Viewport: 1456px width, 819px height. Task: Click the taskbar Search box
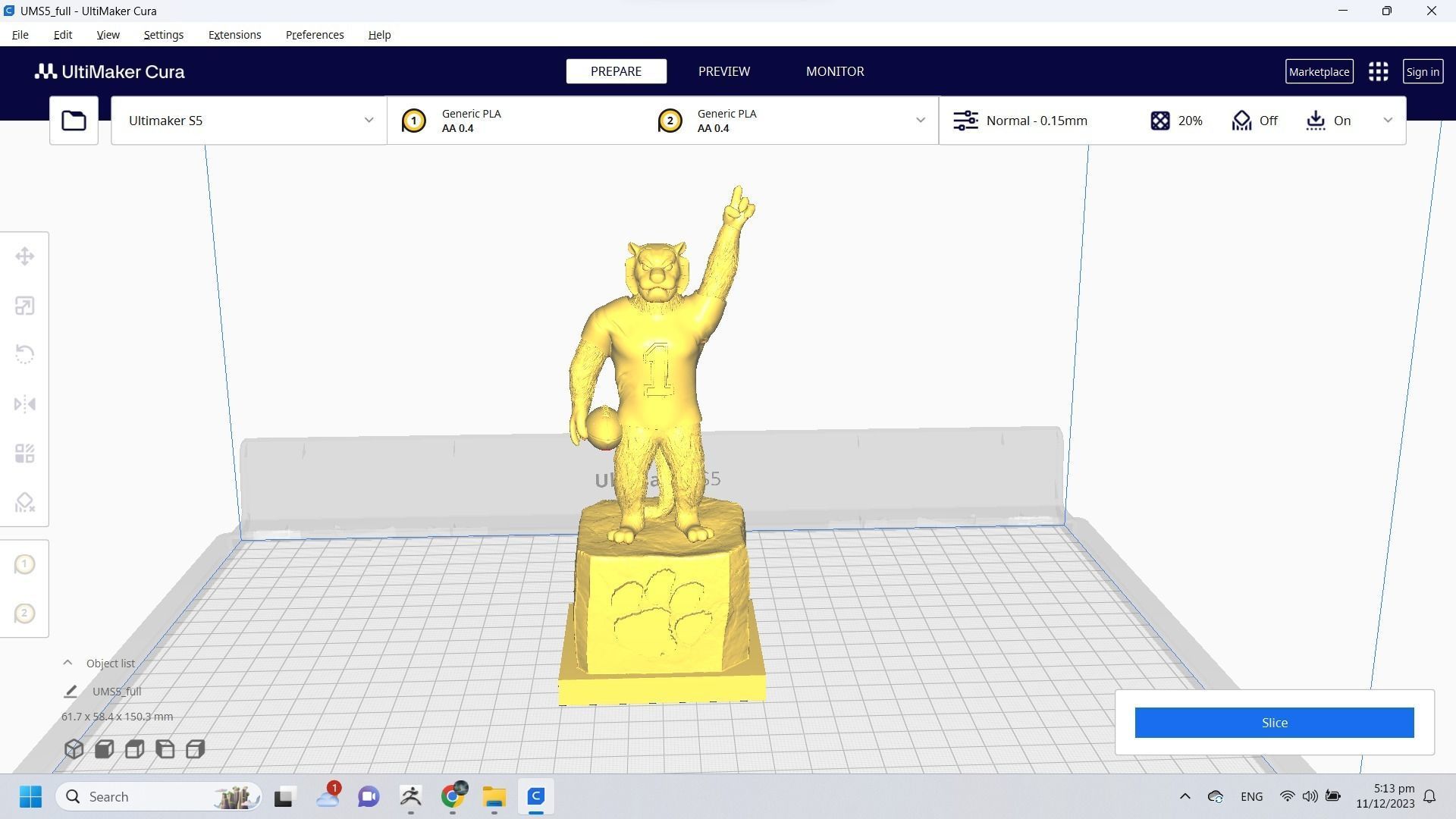coord(158,797)
